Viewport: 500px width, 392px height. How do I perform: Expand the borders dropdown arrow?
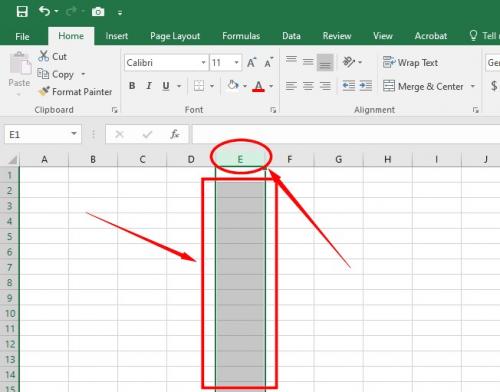tap(212, 86)
